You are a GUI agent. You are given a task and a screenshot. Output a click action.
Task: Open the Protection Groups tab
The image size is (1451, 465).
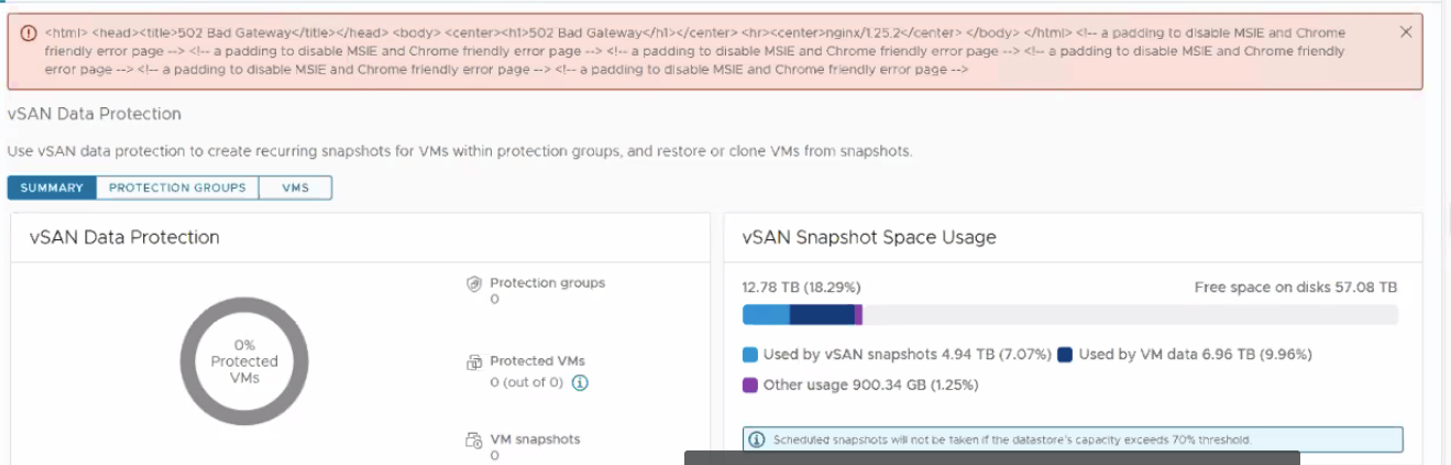pyautogui.click(x=177, y=188)
